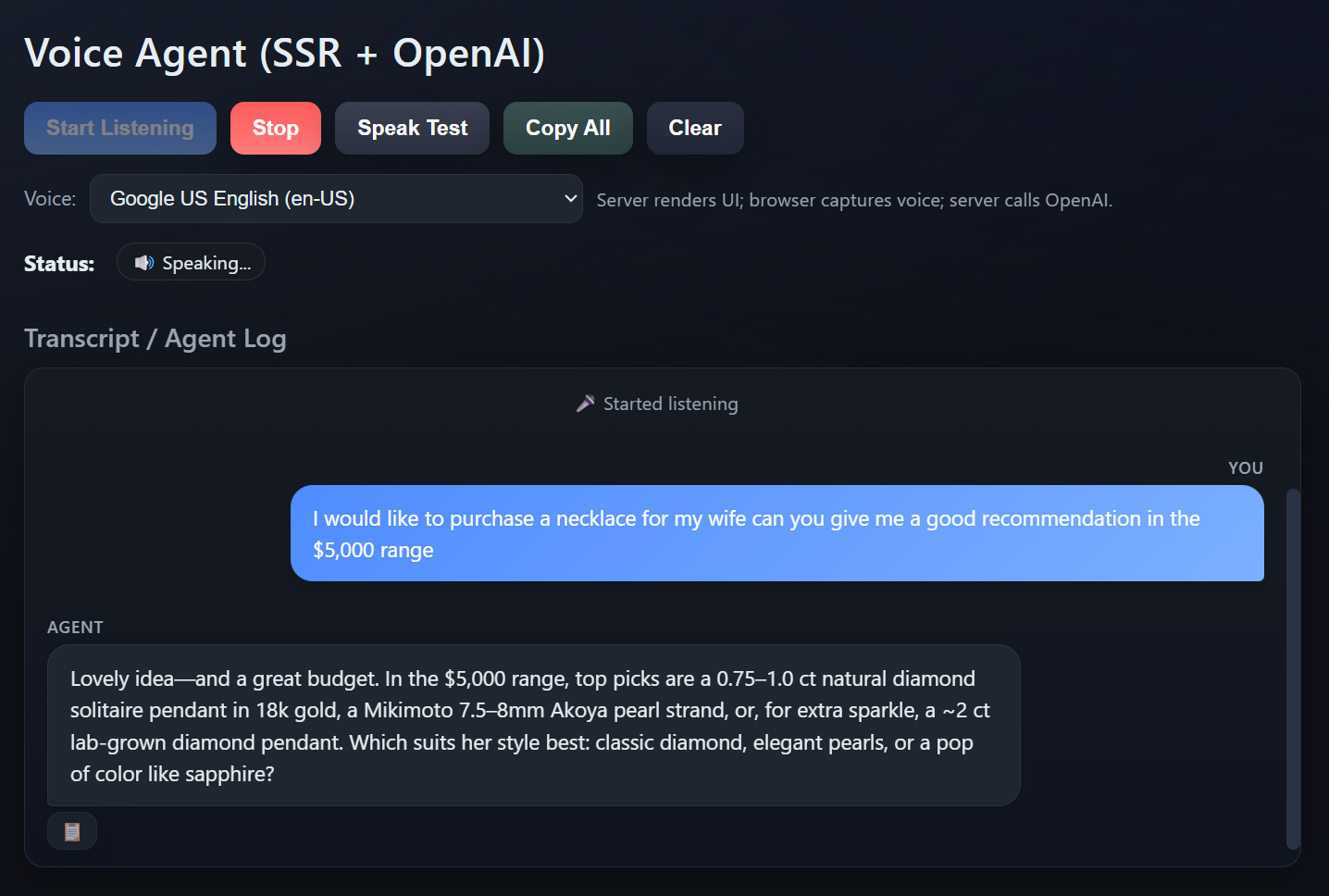
Task: Click the Transcript / Agent Log heading
Action: coord(155,339)
